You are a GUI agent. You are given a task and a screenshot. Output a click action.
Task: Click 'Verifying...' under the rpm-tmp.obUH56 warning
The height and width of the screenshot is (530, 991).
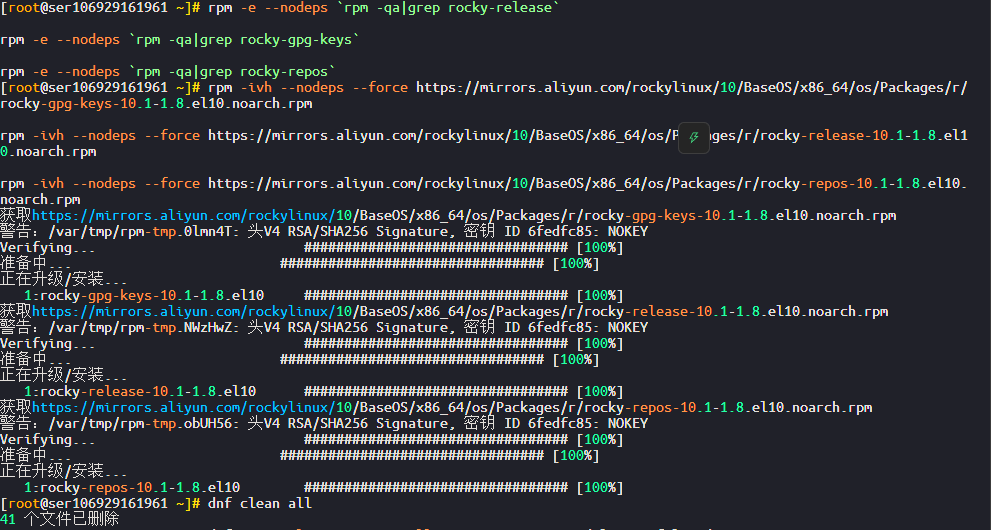[47, 440]
